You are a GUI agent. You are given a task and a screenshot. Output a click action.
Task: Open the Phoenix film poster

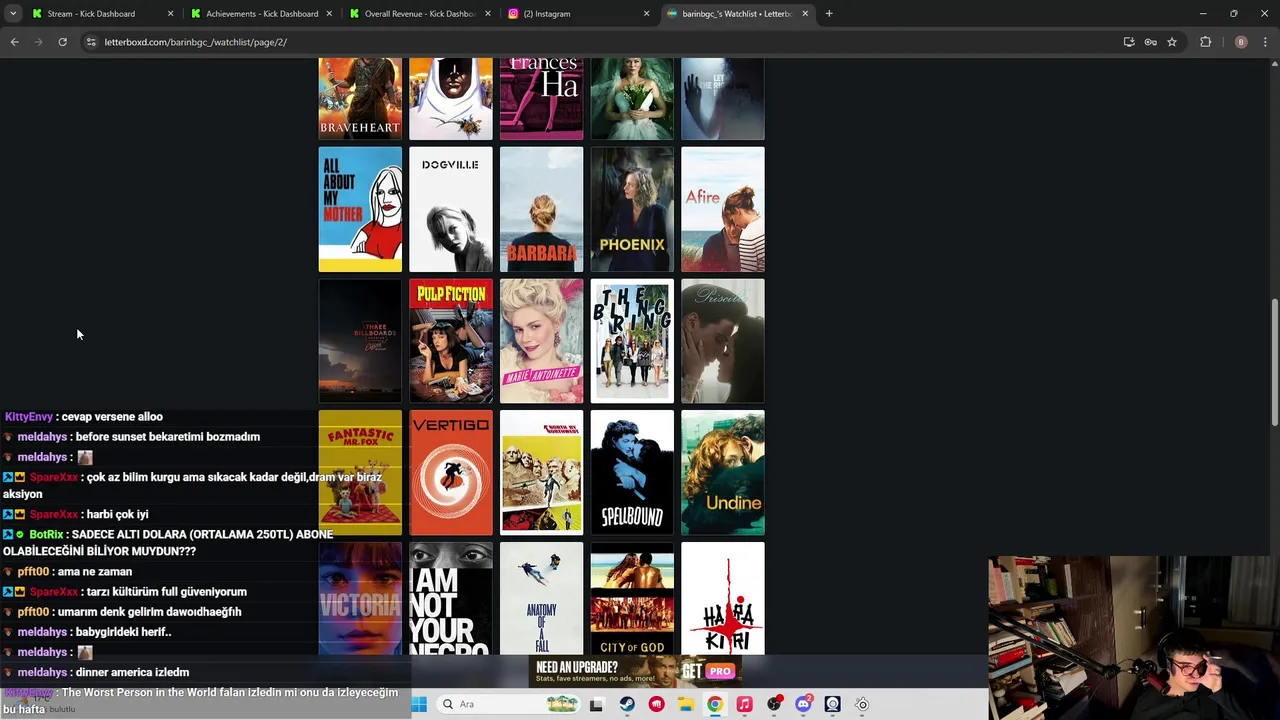coord(632,210)
